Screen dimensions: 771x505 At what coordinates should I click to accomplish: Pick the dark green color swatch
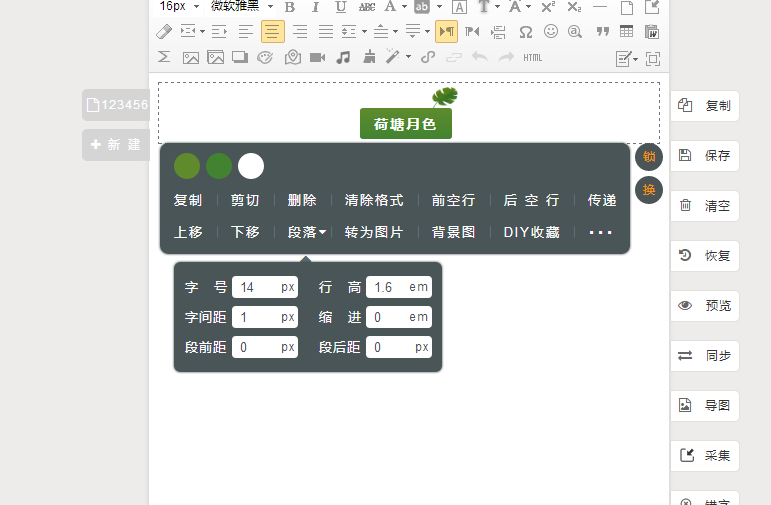219,166
